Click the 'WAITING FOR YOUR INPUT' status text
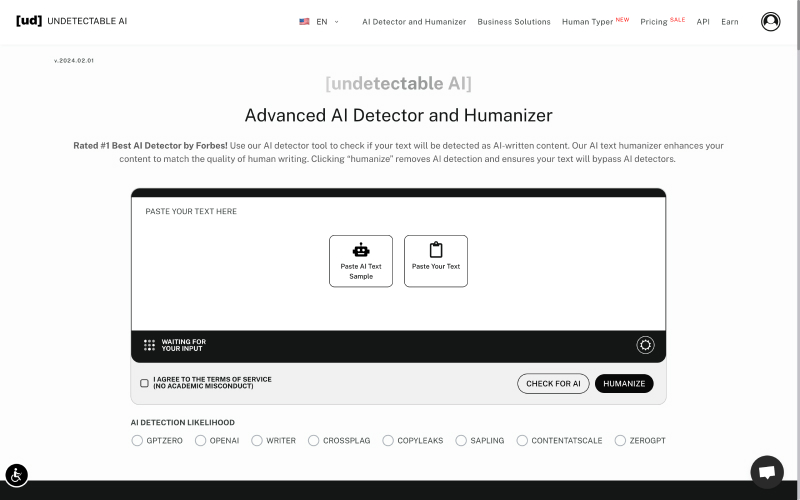 [184, 345]
